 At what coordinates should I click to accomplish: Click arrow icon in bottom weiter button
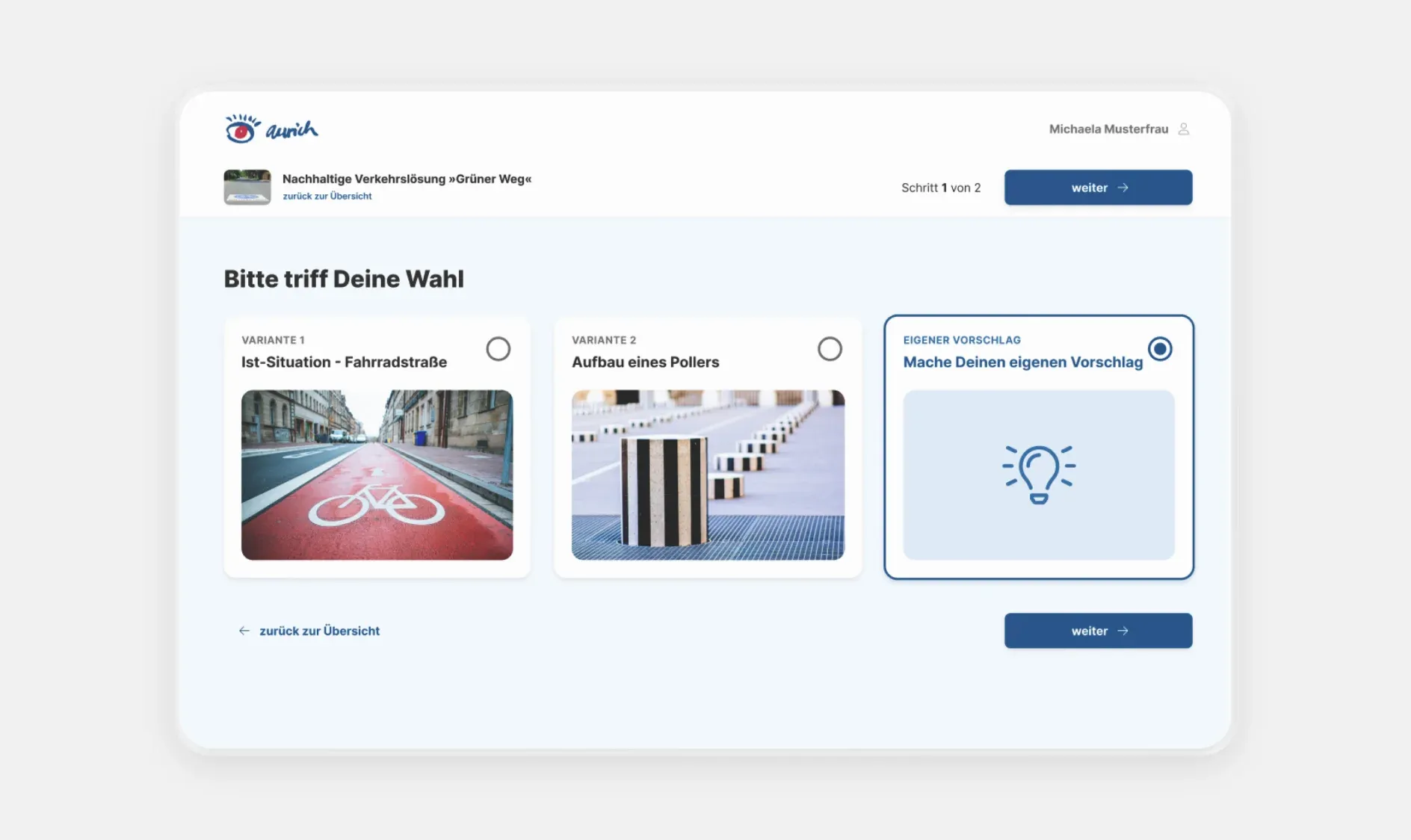1123,631
